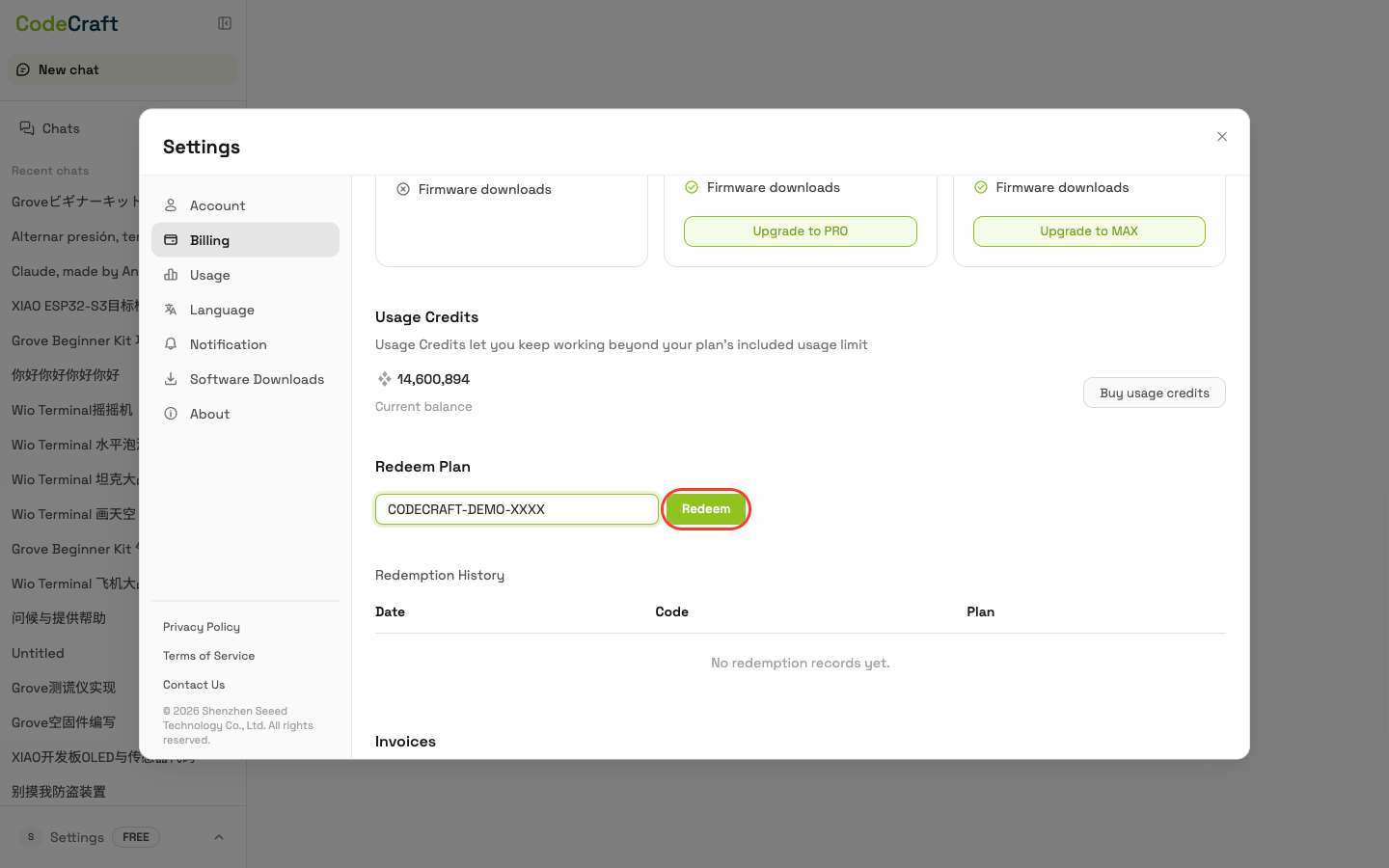Open the XIAO ESP32-S3目标 chat

click(75, 306)
